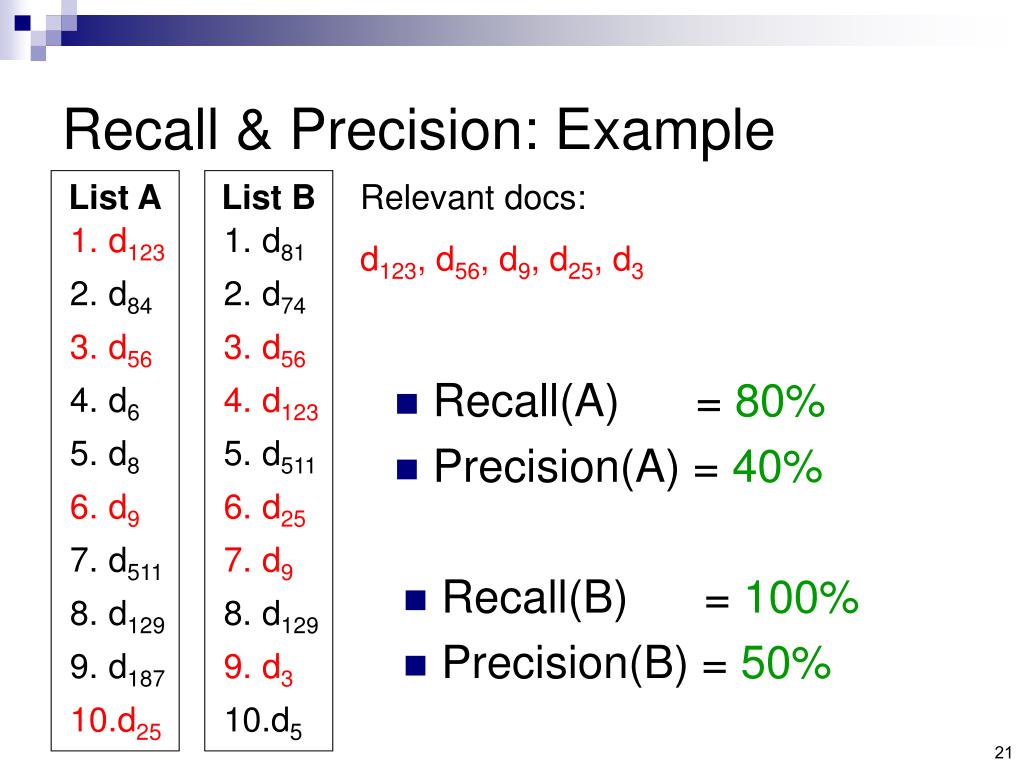Click the slide number 21

(x=1003, y=752)
